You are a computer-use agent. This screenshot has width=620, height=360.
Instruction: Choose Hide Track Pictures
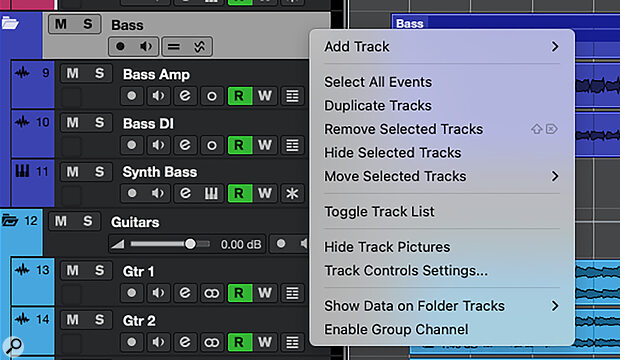click(442, 247)
